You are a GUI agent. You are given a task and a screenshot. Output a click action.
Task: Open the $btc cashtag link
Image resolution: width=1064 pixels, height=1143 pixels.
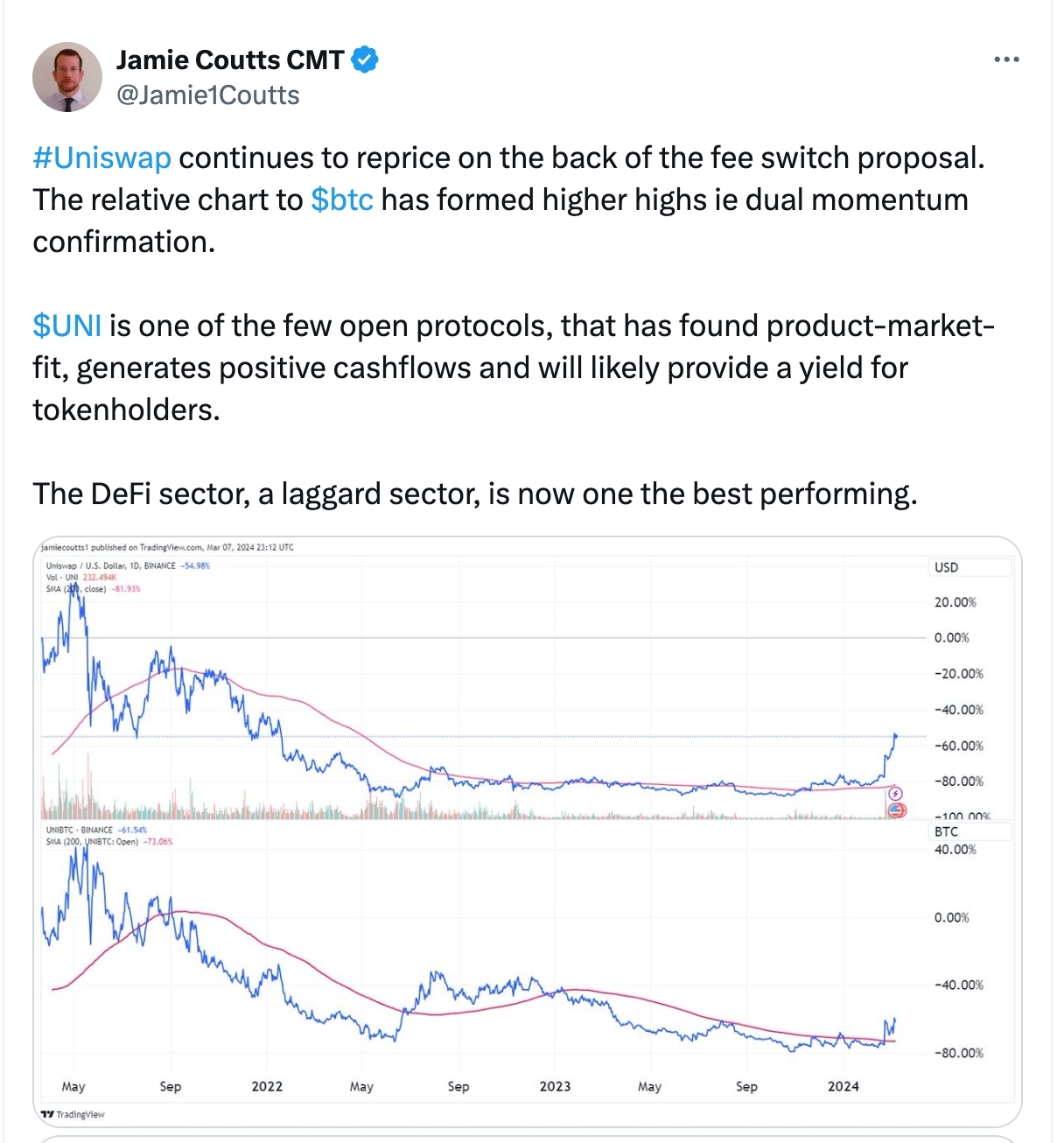point(342,200)
